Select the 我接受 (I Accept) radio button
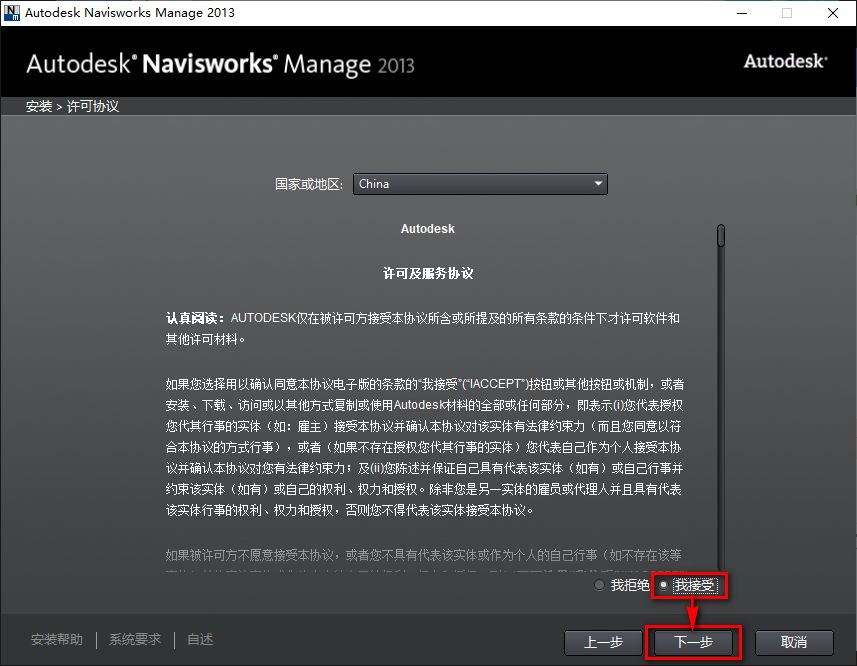The image size is (857, 666). 664,586
